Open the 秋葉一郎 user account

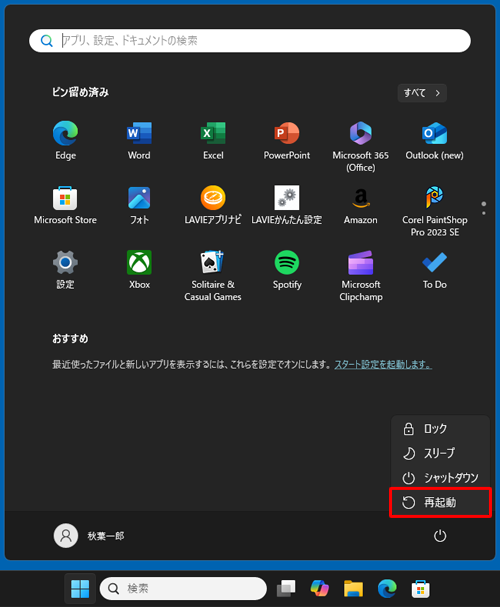[x=89, y=536]
